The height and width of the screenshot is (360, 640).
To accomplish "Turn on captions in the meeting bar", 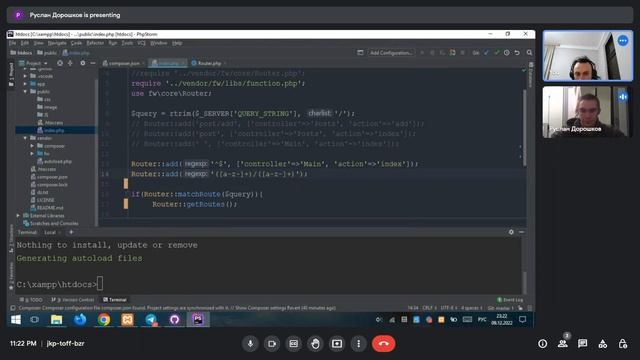I will pos(293,344).
